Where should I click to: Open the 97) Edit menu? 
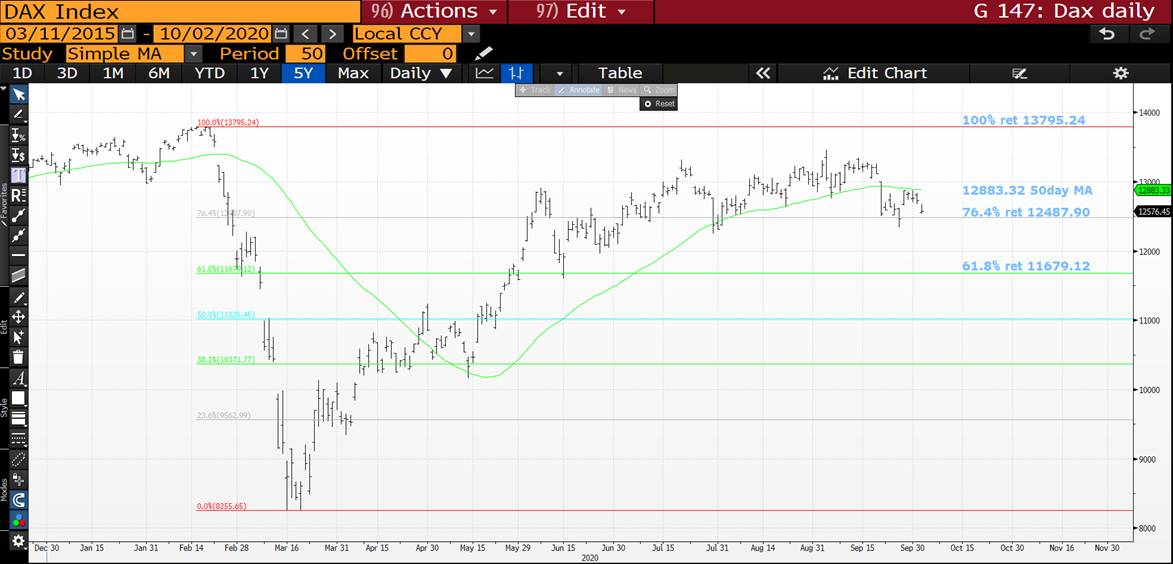tap(581, 11)
